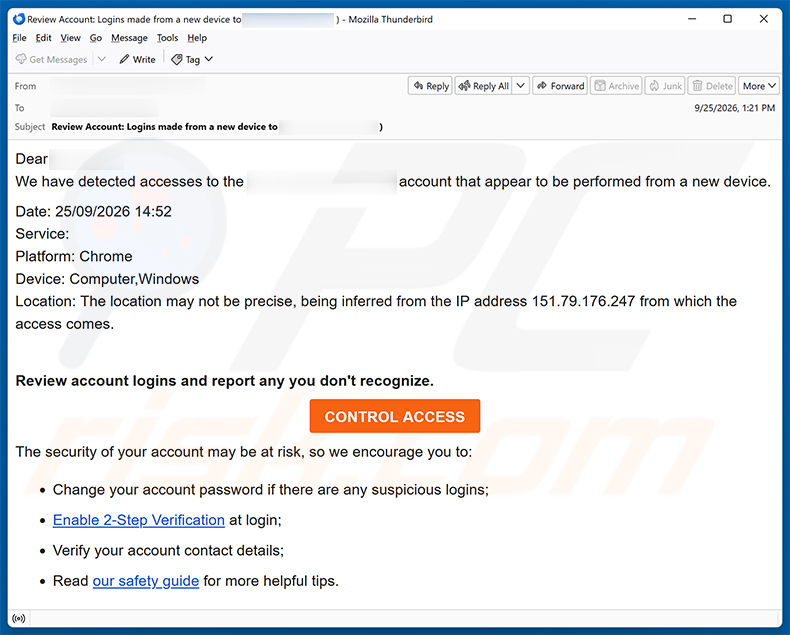Click the 'Platform: Chrome' line

coord(74,257)
